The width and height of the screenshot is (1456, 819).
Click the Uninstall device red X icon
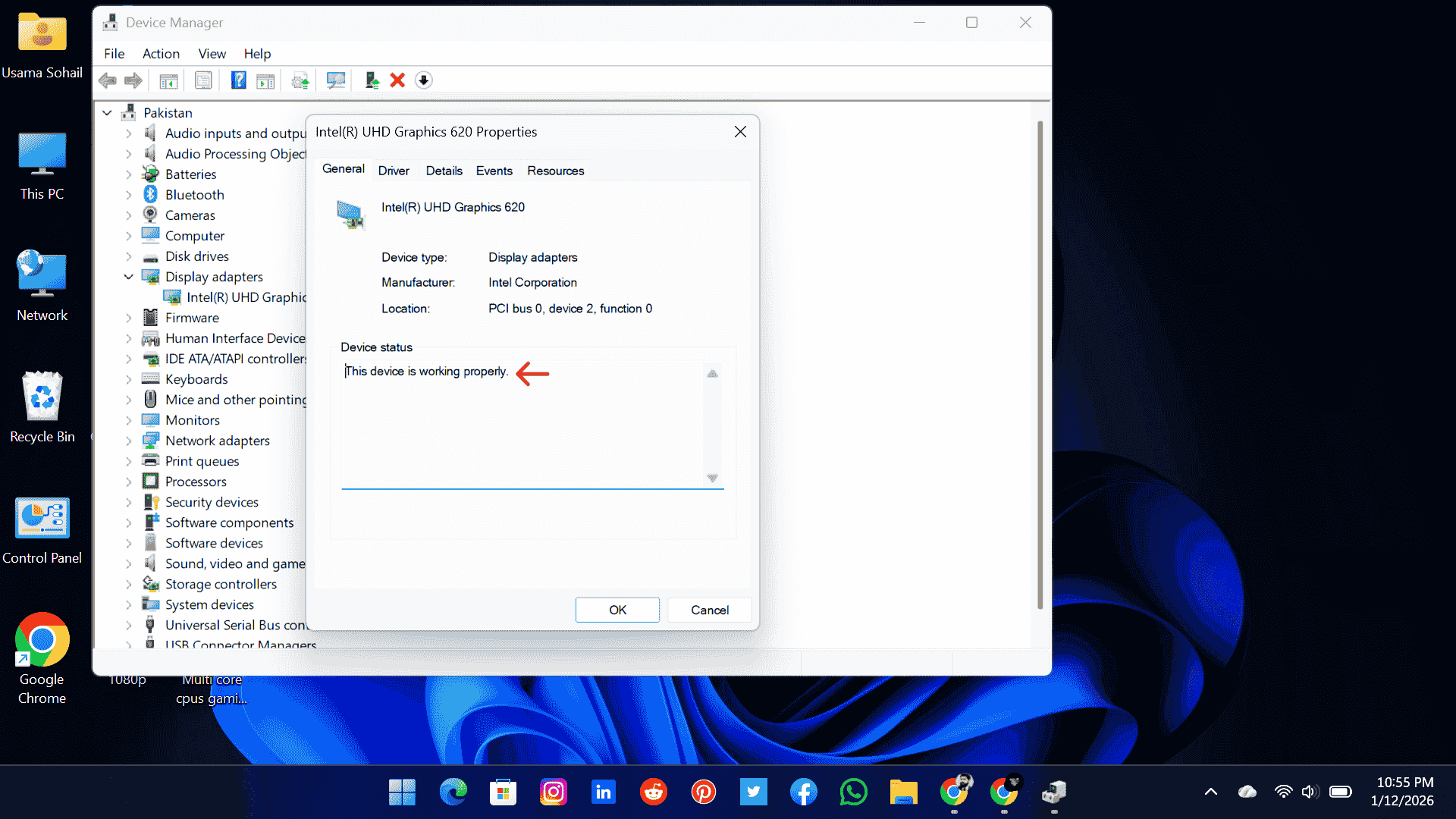(x=397, y=80)
